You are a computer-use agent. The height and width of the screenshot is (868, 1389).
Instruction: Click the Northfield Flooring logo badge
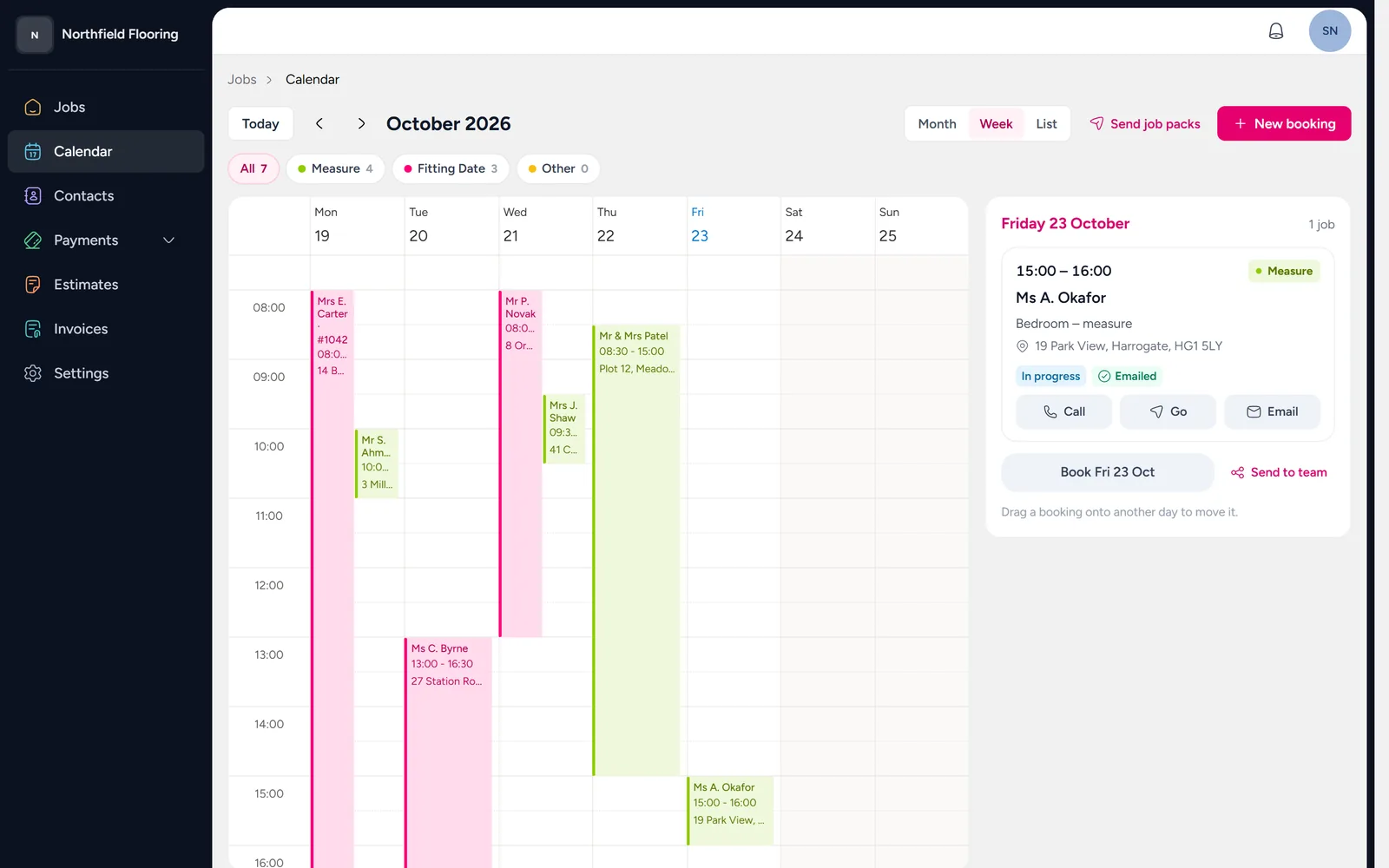35,35
